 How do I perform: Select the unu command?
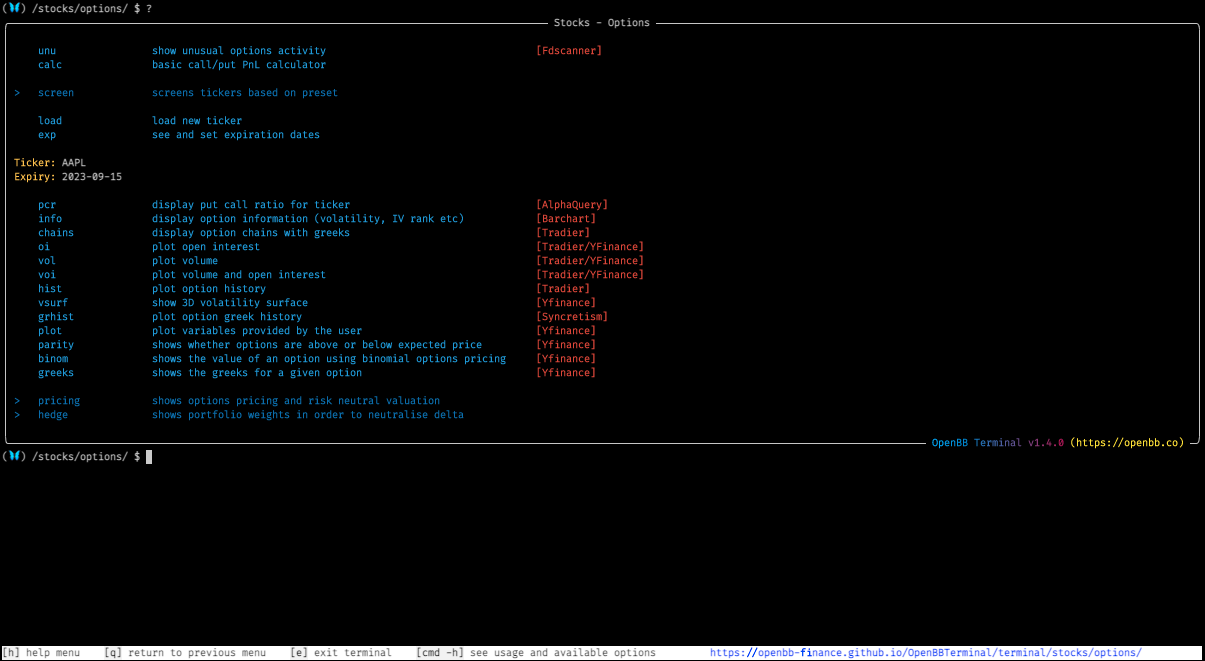pos(47,51)
